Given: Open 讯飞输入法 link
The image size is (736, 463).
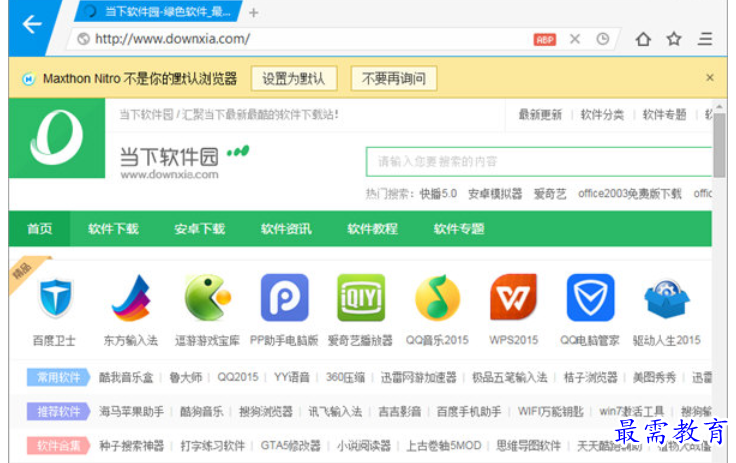Looking at the screenshot, I should 335,412.
